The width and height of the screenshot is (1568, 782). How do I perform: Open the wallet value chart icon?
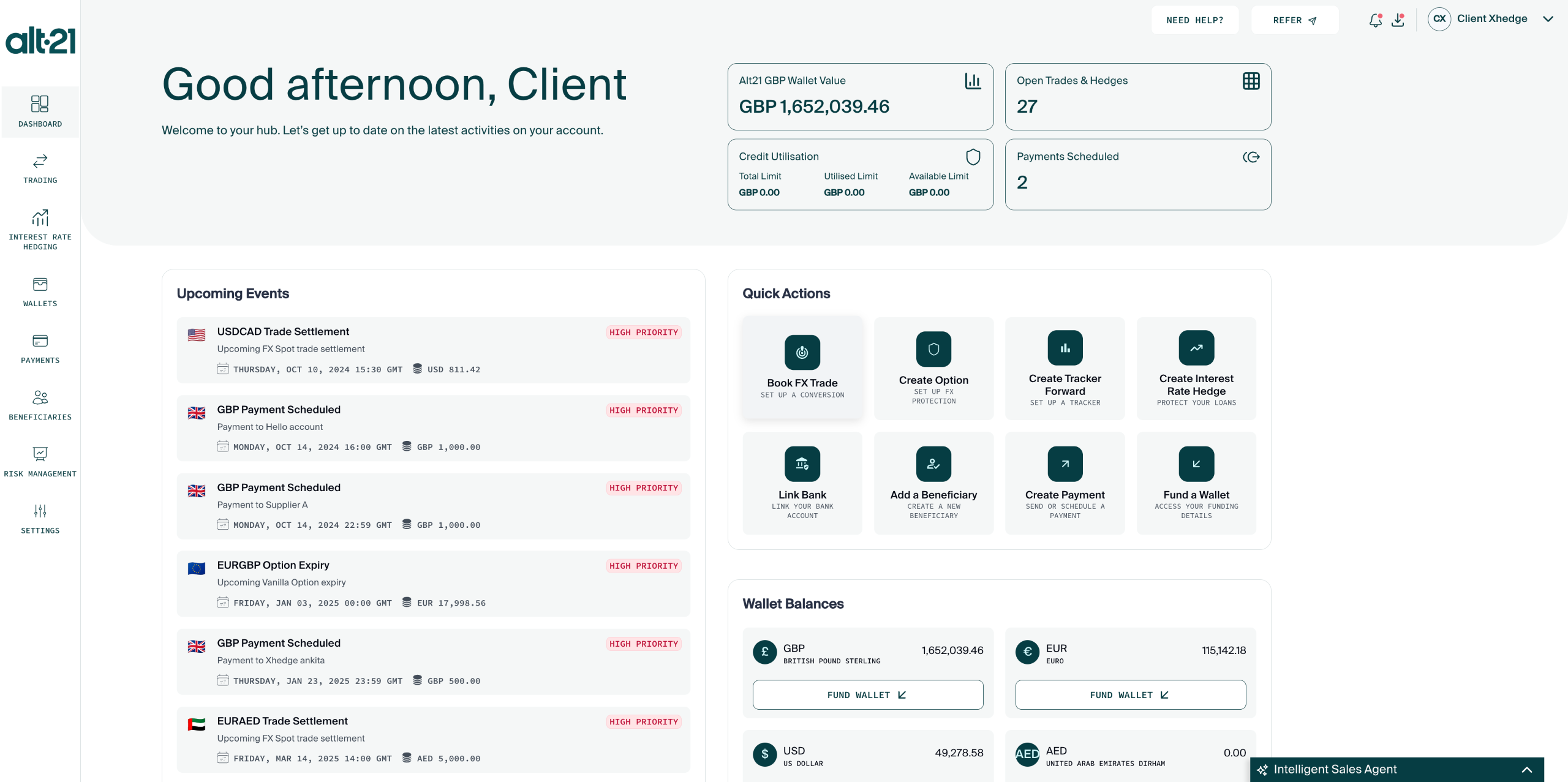coord(973,81)
